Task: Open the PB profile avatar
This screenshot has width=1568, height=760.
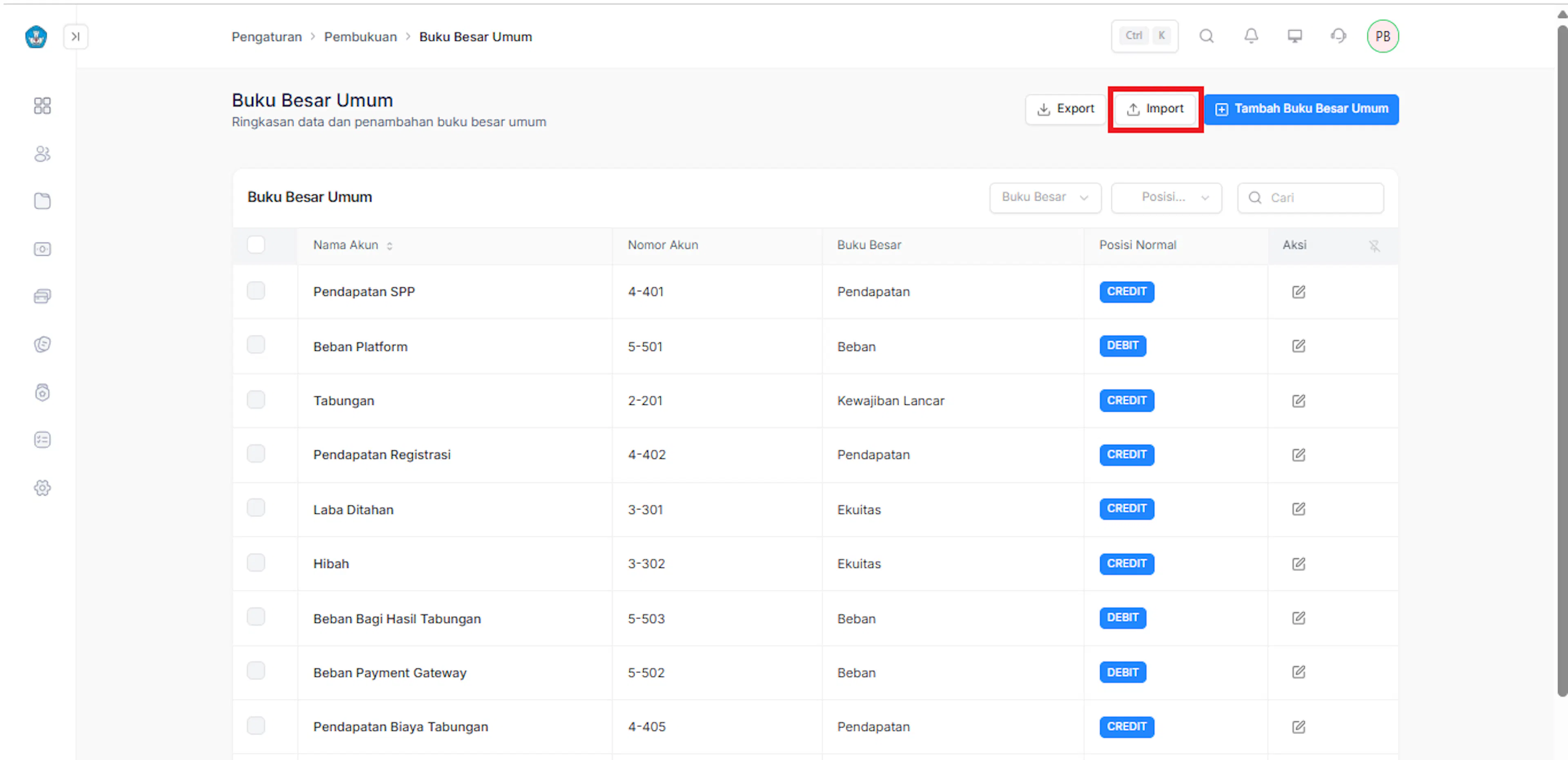Action: tap(1382, 36)
